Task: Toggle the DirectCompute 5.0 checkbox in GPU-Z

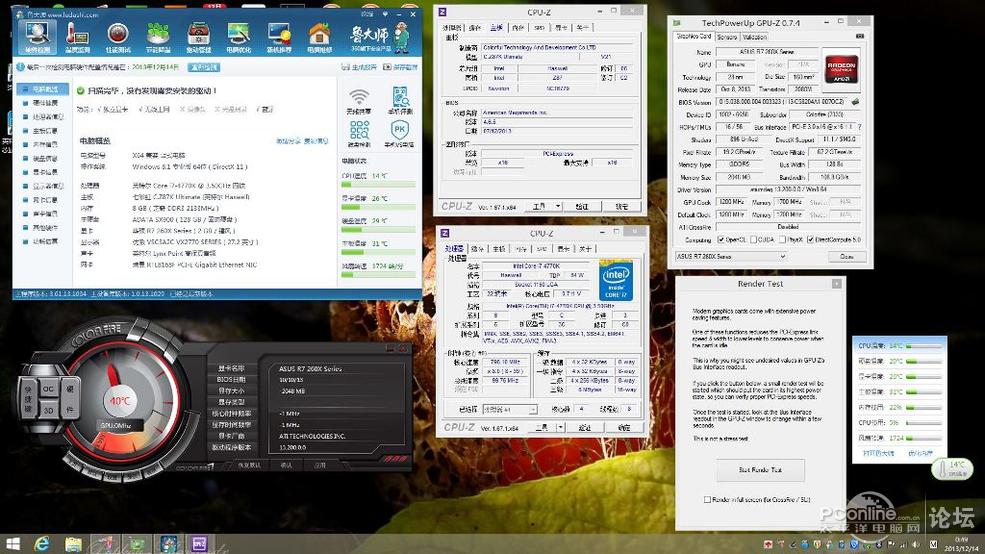Action: [x=810, y=239]
